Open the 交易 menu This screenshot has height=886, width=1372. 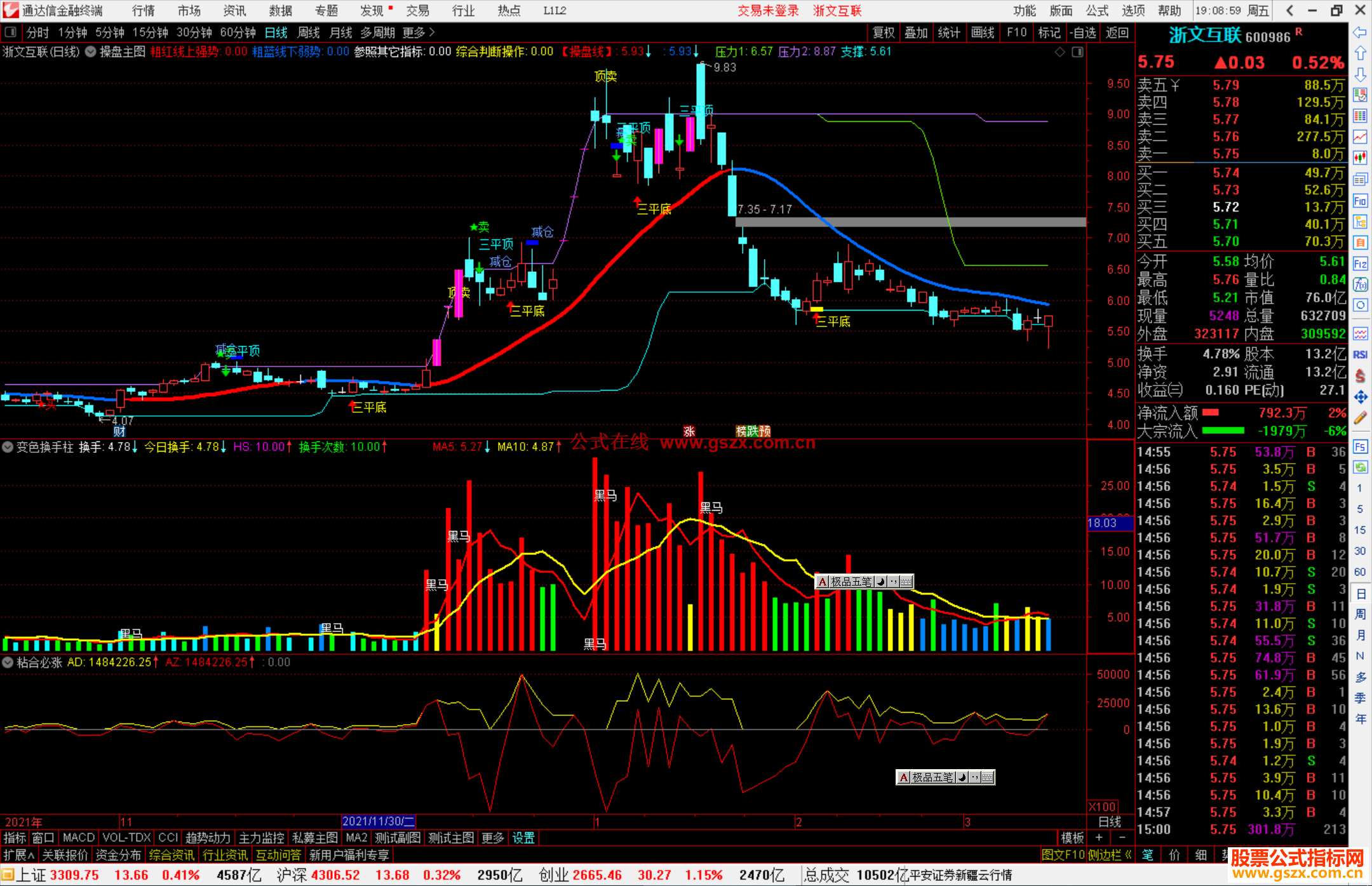coord(417,10)
